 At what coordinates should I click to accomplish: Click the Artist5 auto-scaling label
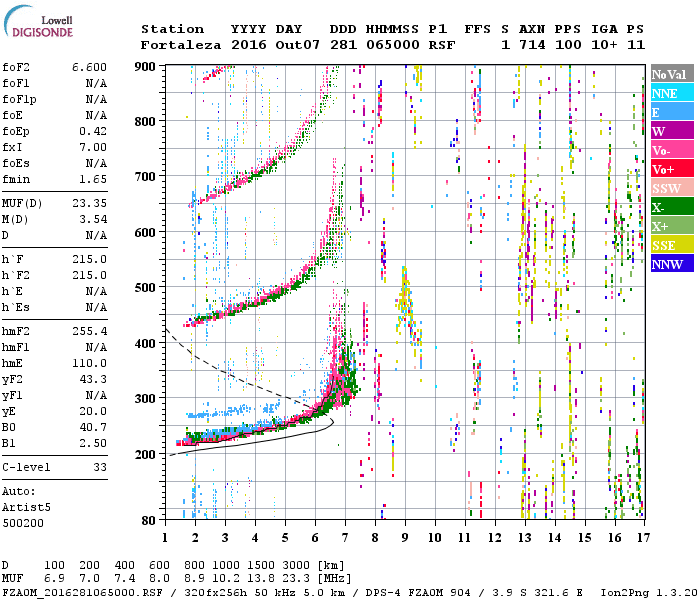[x=26, y=508]
